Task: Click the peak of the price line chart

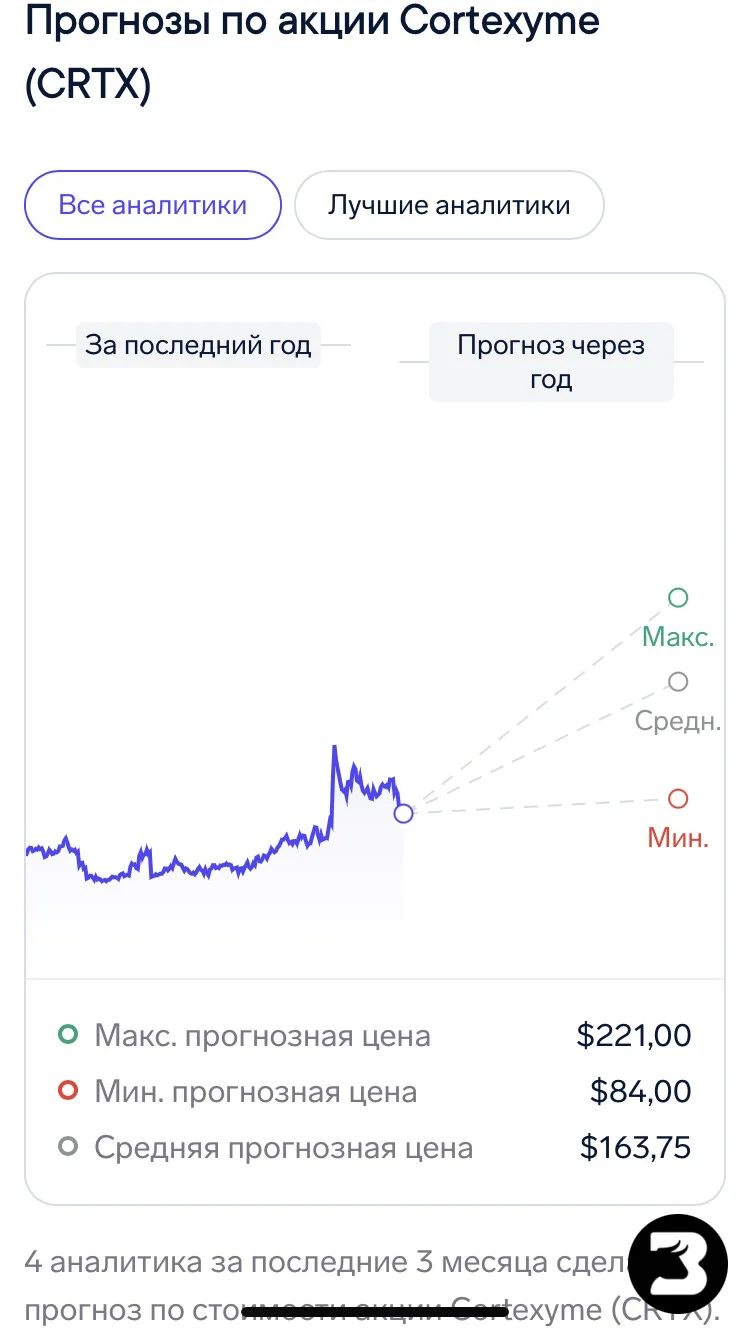Action: click(x=334, y=747)
